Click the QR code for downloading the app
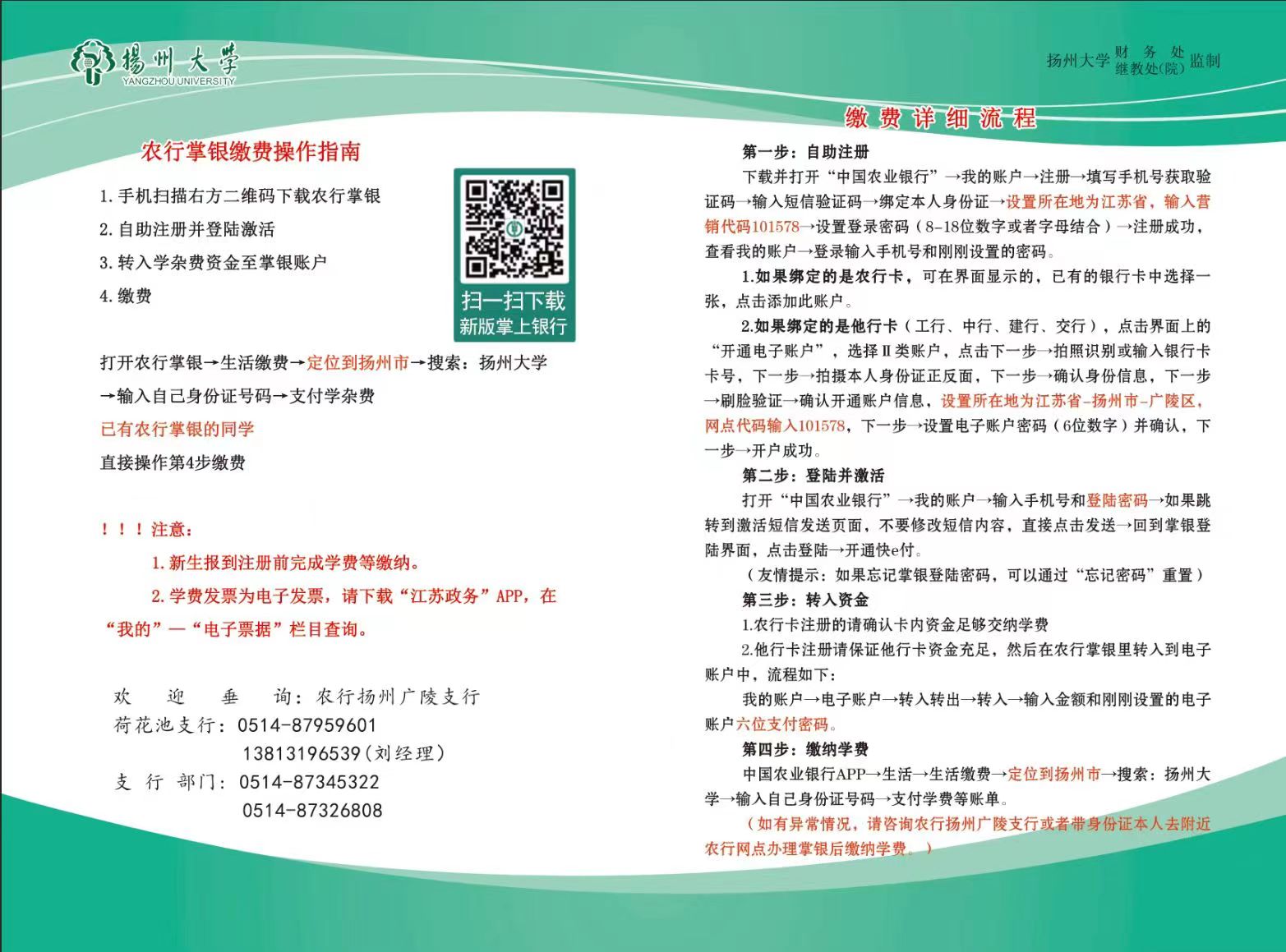The height and width of the screenshot is (952, 1286). [x=514, y=228]
